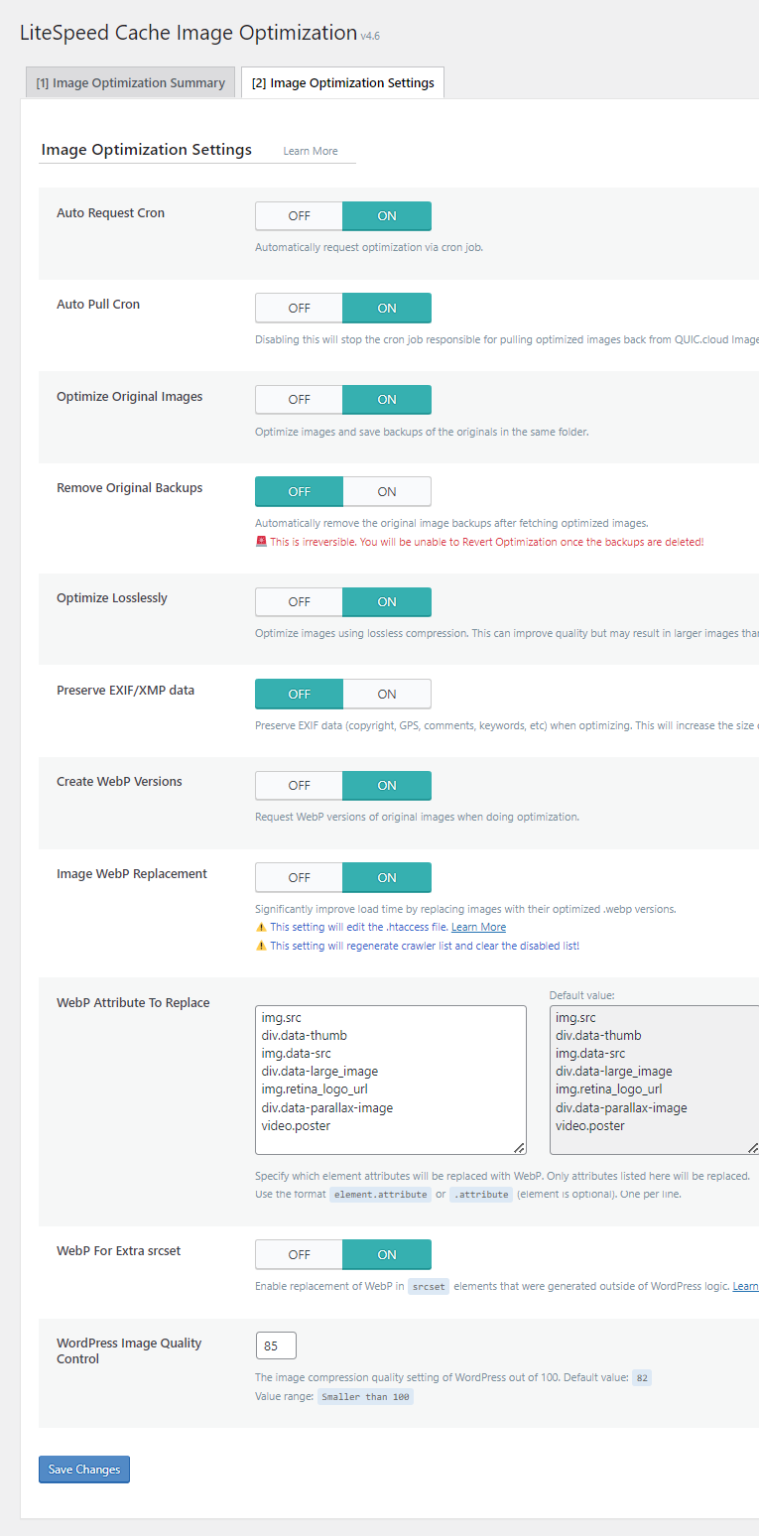The image size is (759, 1536).
Task: Click the yellow warning icon about .htaccess
Action: (263, 926)
